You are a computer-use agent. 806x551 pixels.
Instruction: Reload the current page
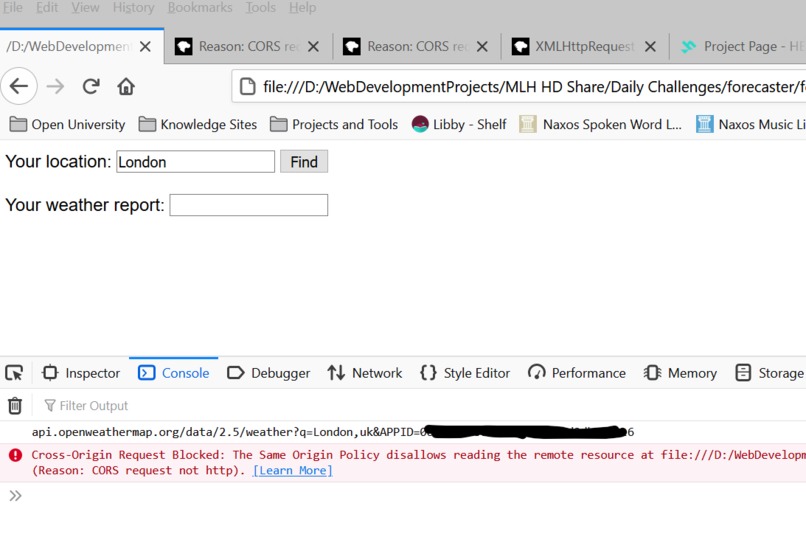[91, 86]
